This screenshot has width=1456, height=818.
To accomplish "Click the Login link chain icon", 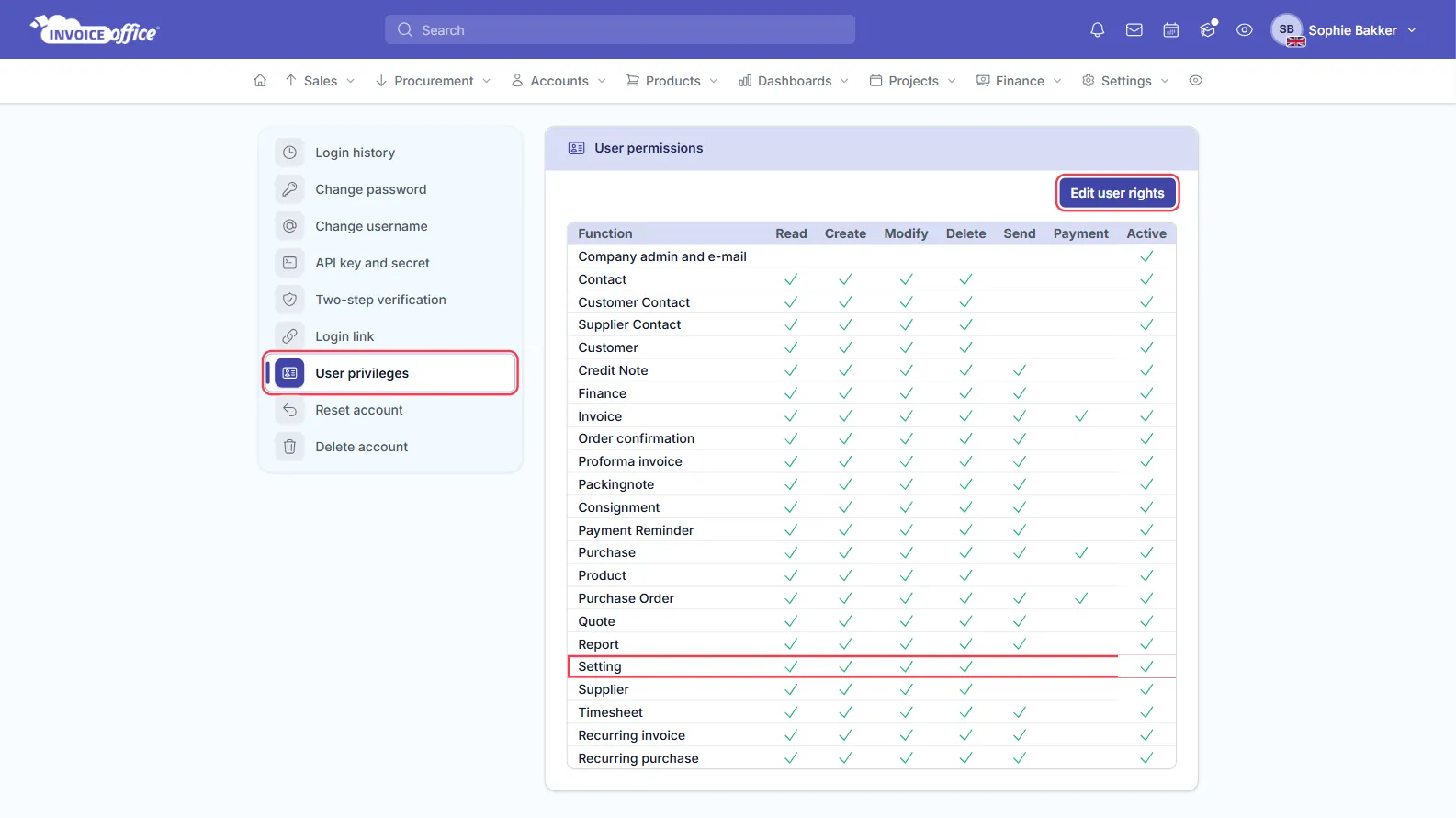I will 289,336.
